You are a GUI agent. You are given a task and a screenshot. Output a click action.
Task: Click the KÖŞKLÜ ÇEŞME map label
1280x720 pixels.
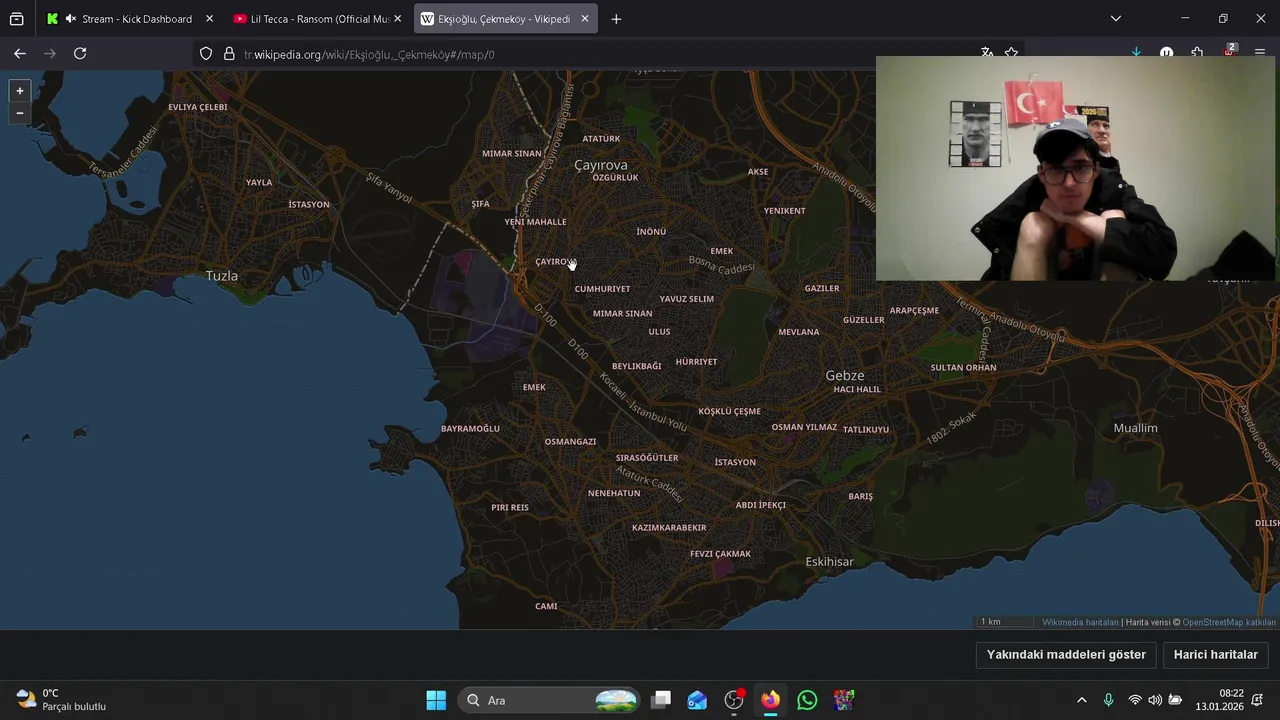coord(730,412)
